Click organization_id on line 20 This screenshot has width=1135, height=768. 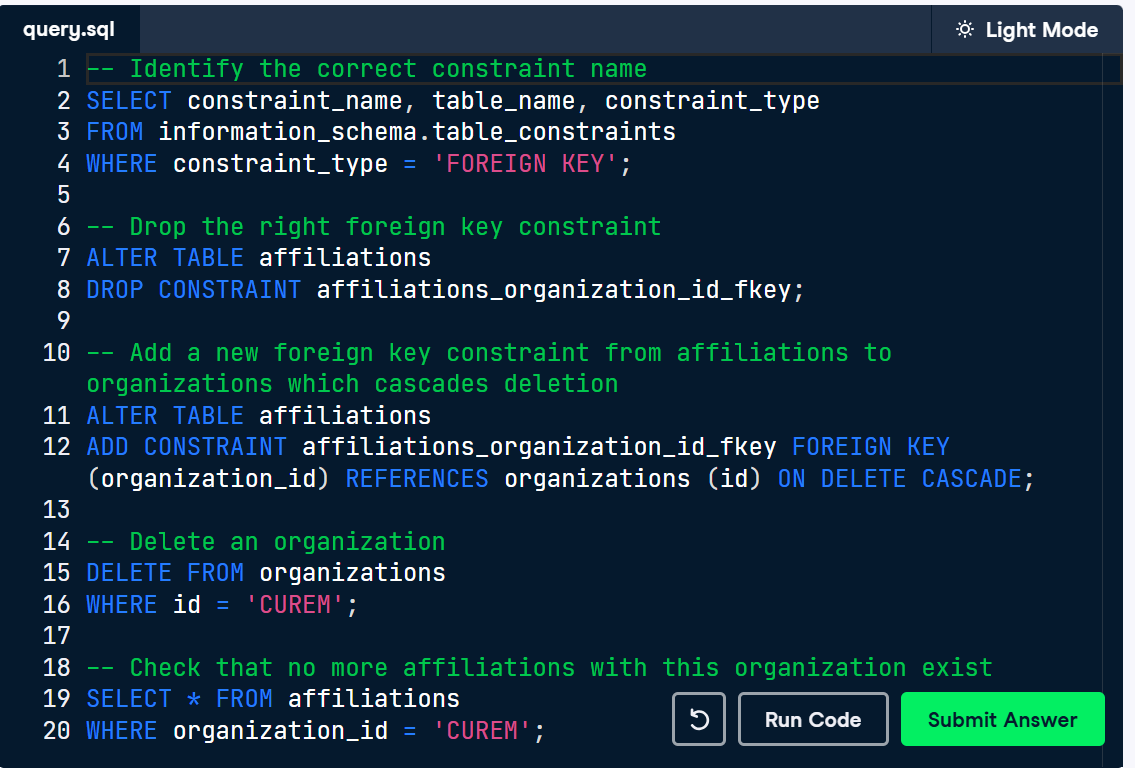pos(280,730)
